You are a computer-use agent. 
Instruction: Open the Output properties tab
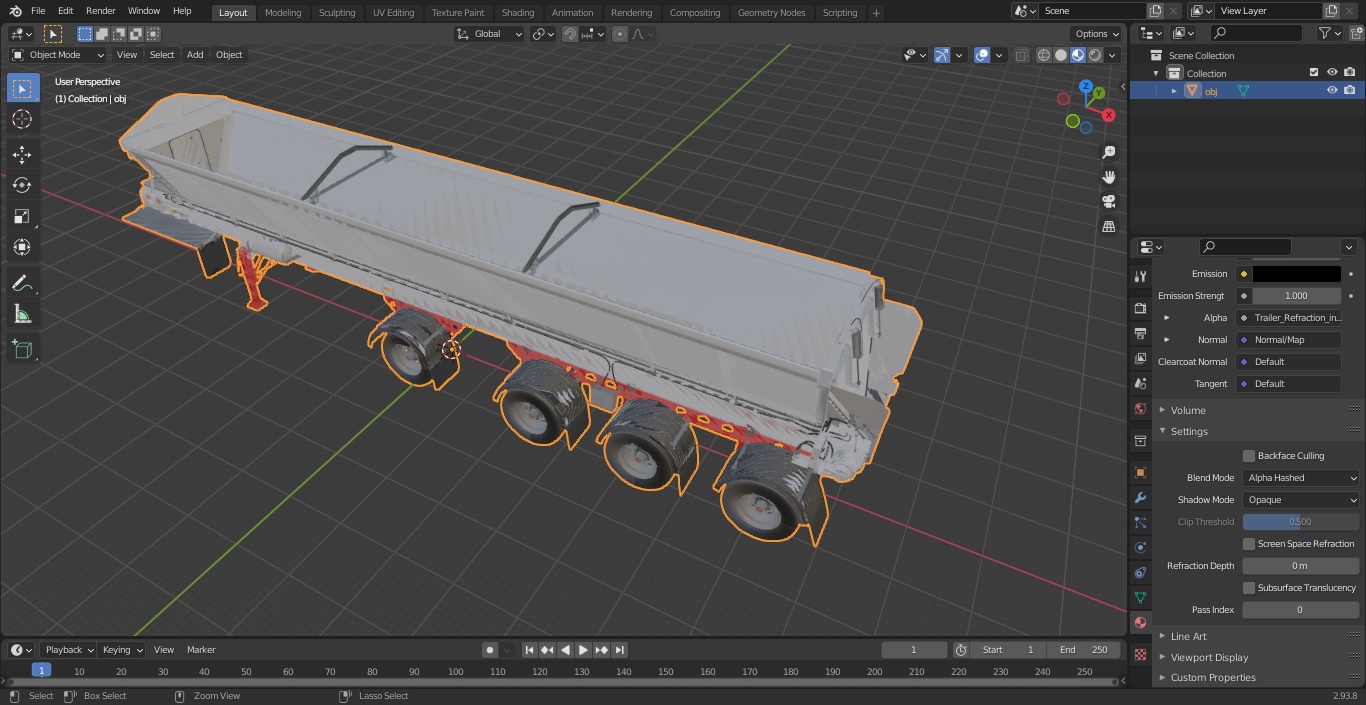pyautogui.click(x=1140, y=333)
